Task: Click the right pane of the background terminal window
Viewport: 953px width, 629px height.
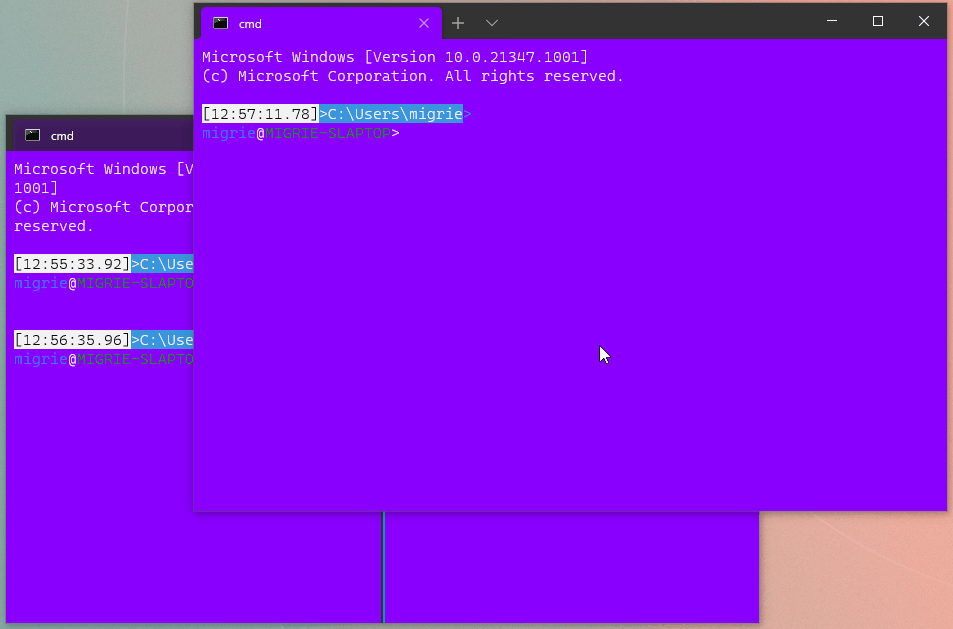Action: (572, 567)
